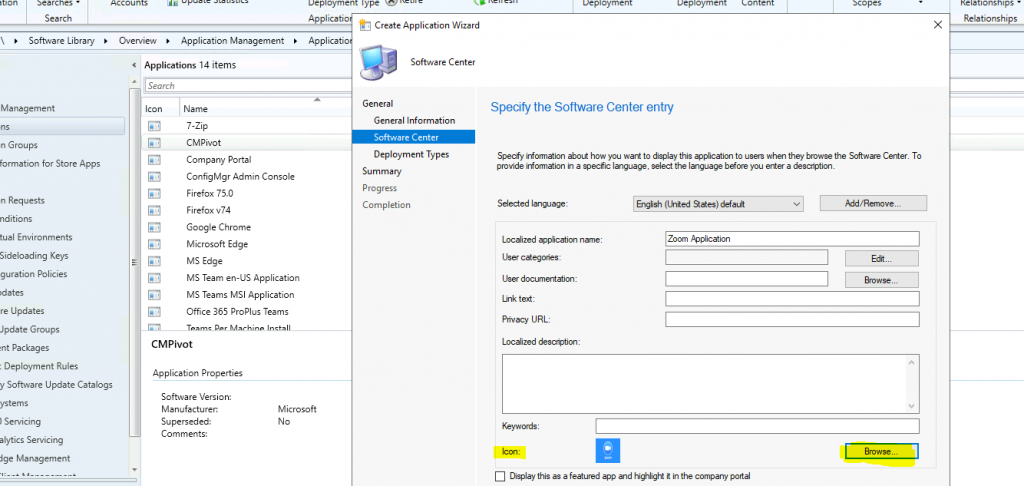The width and height of the screenshot is (1024, 486).
Task: Select Summary wizard step
Action: pos(382,171)
